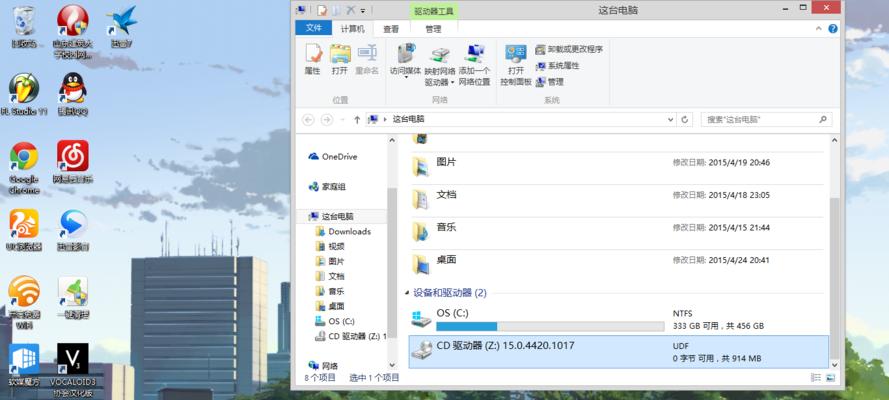Open System properties (系统属性) in ribbon
The image size is (889, 400).
pyautogui.click(x=558, y=66)
